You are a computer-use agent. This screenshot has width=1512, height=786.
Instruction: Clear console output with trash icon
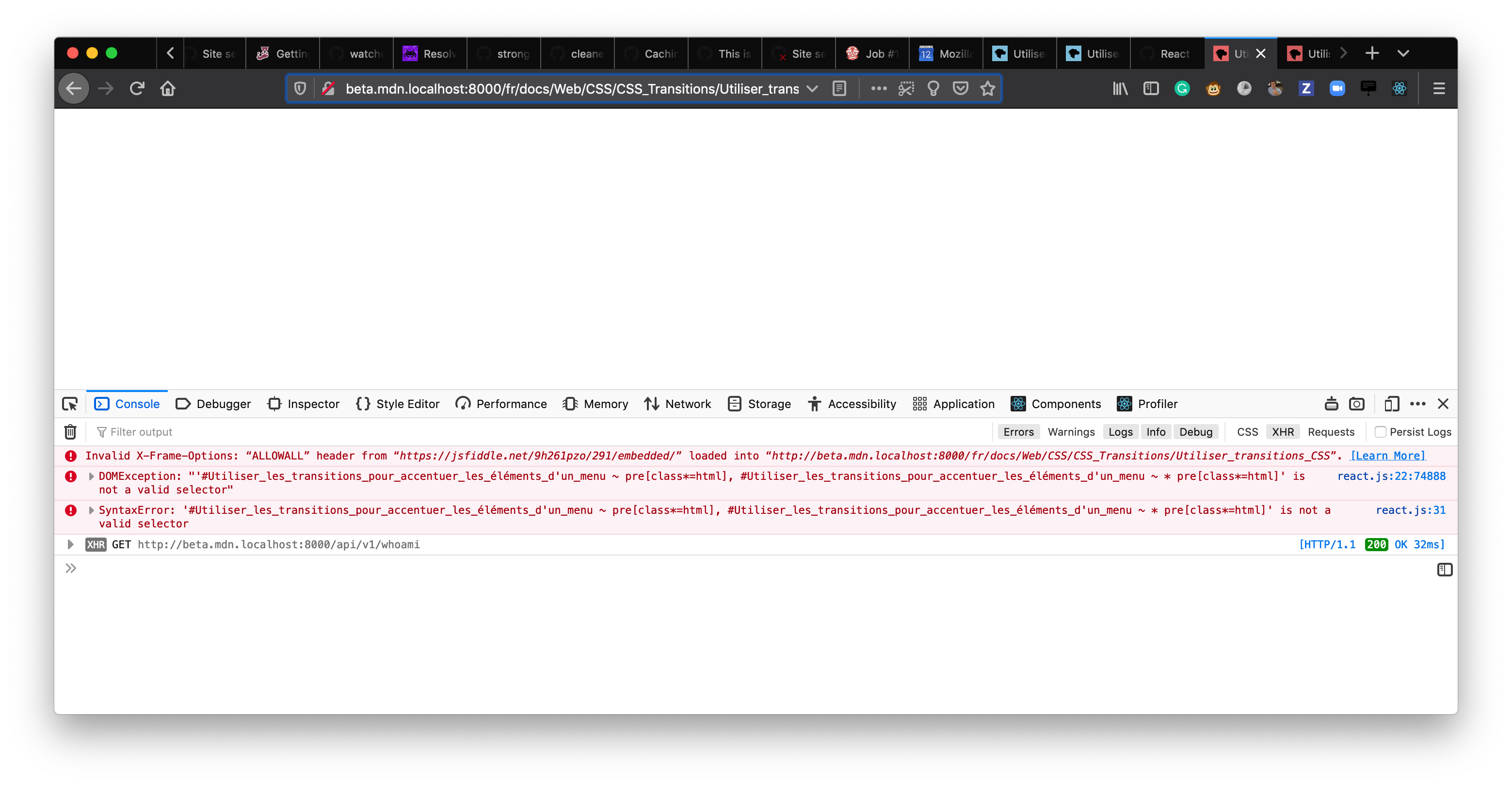point(70,432)
